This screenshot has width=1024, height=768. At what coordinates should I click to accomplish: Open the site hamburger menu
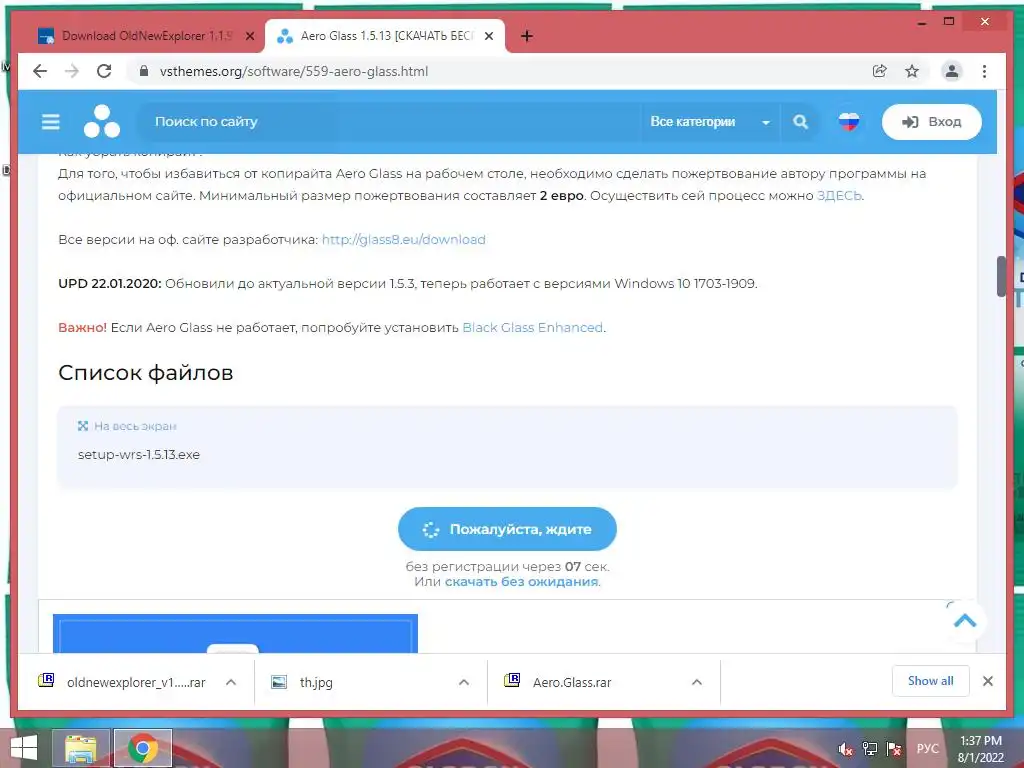(x=51, y=121)
